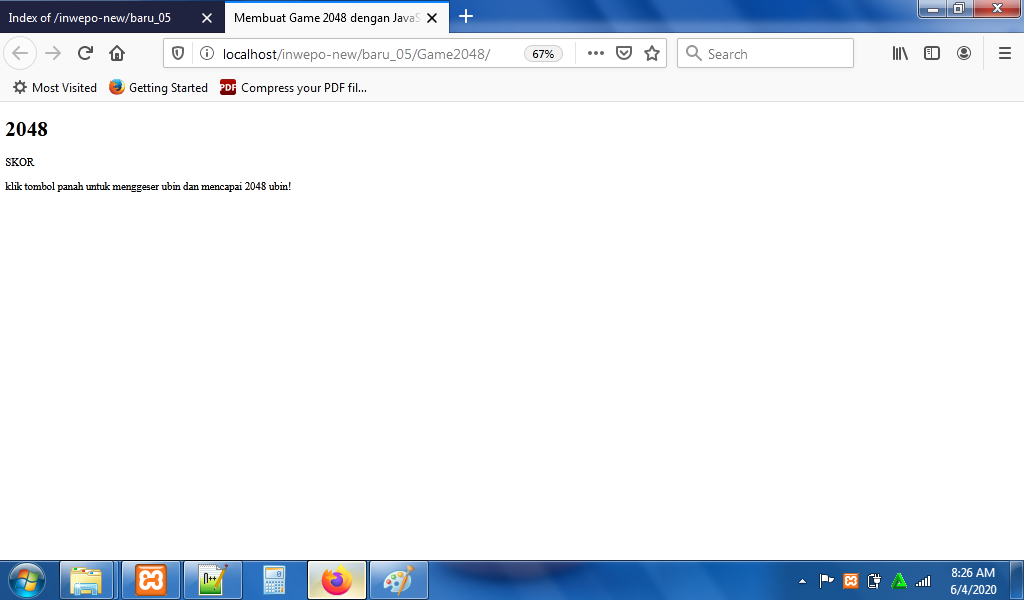Open tracking protection shield info
1024x600 pixels.
coord(178,54)
